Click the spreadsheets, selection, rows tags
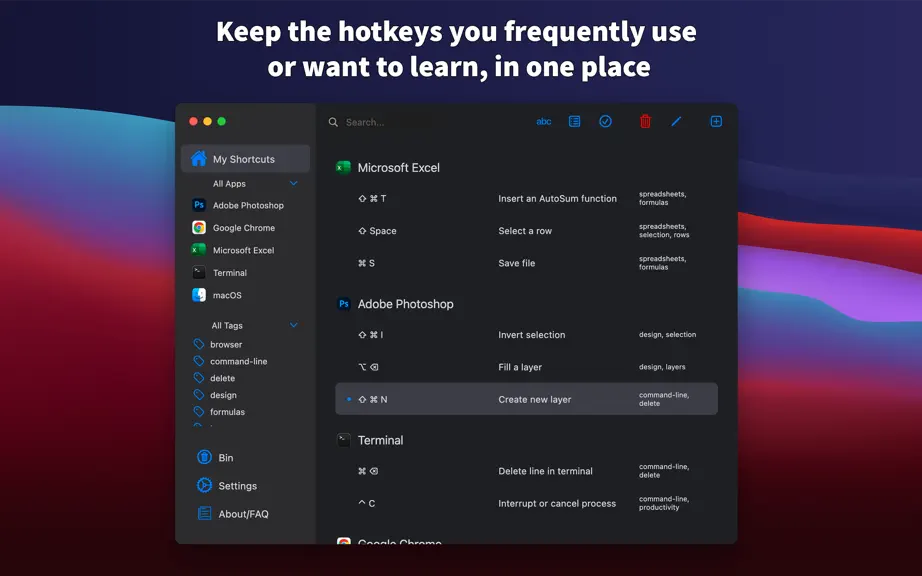The width and height of the screenshot is (922, 576). click(664, 230)
